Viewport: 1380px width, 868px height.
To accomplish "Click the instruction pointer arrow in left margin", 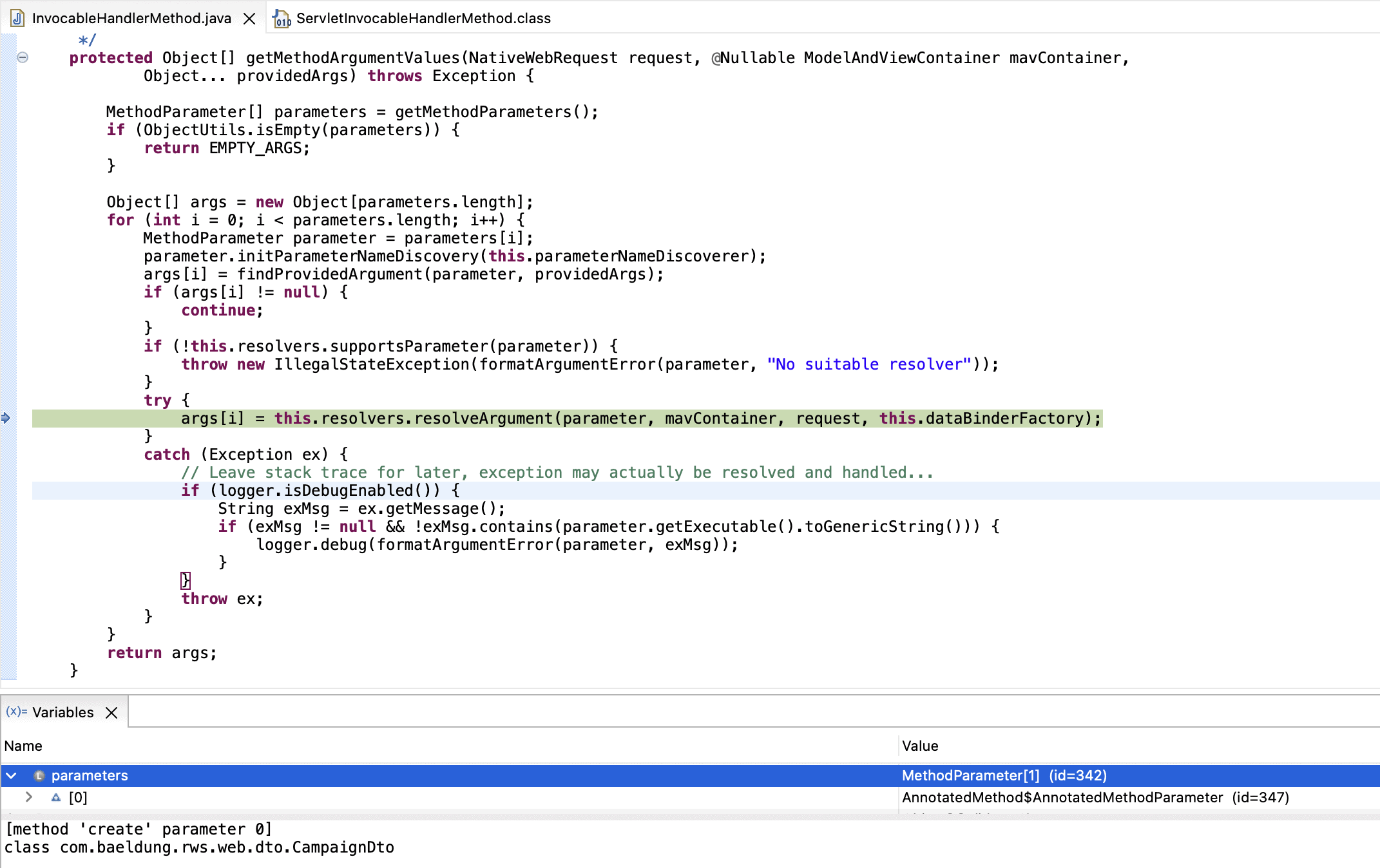I will 6,418.
